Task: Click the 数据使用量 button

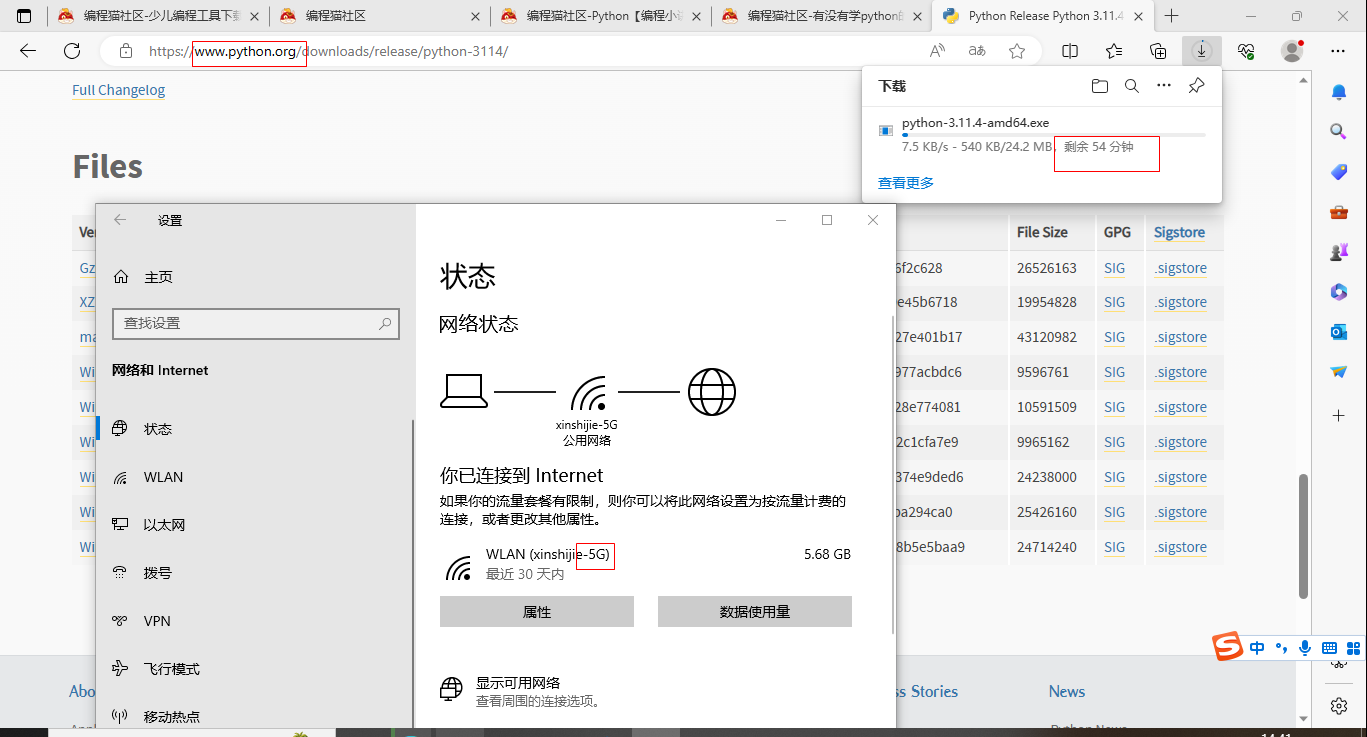Action: (755, 612)
